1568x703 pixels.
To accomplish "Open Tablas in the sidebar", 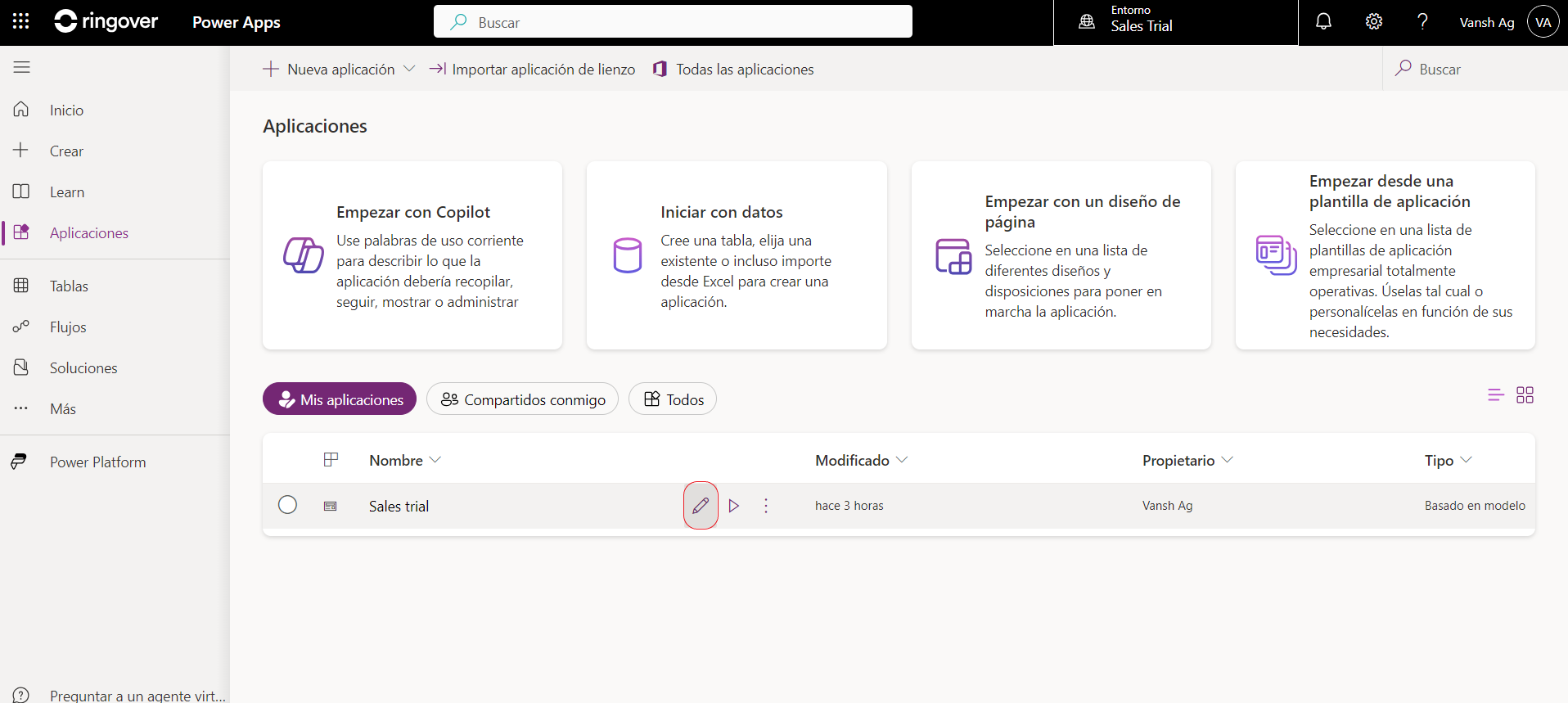I will (x=69, y=286).
